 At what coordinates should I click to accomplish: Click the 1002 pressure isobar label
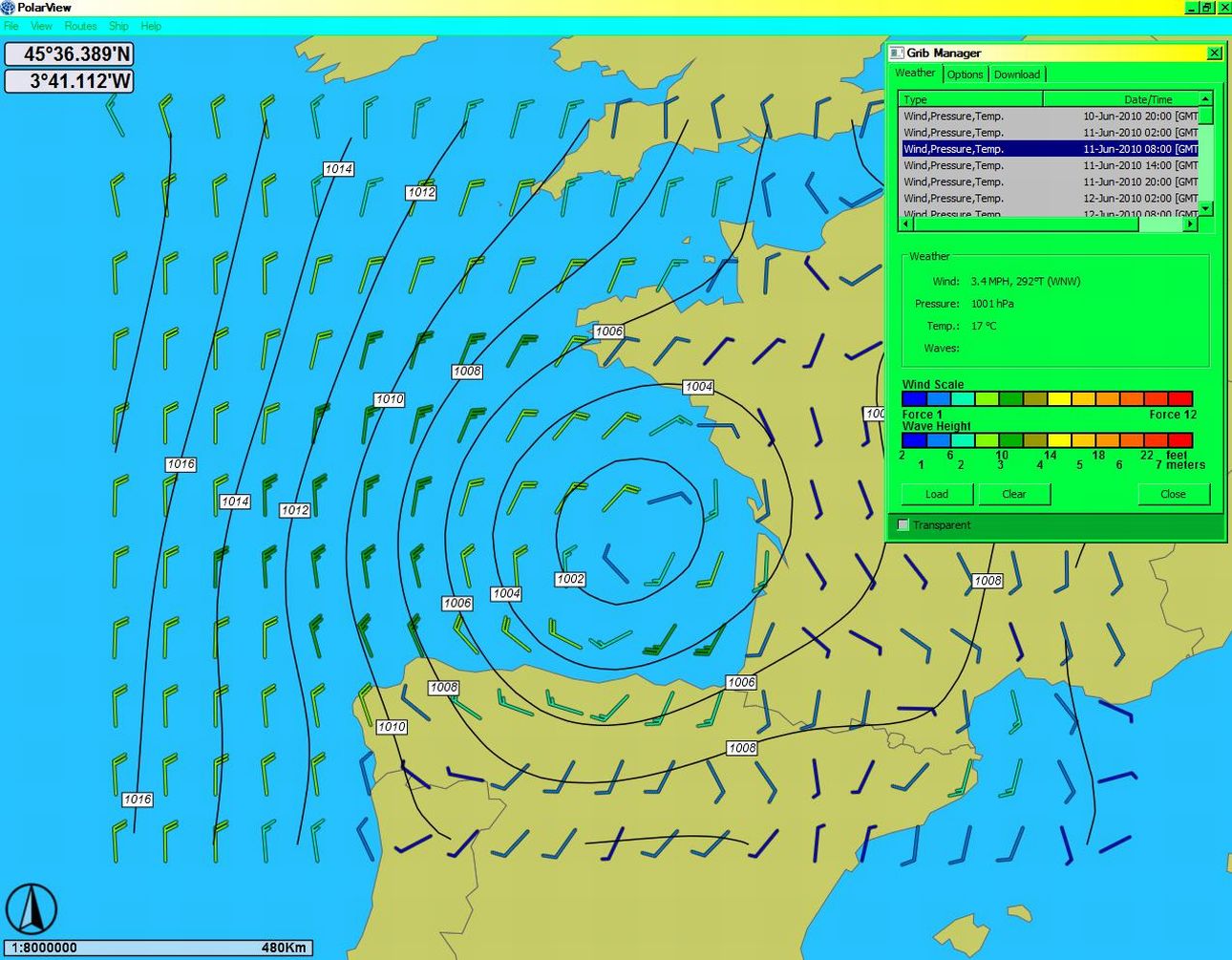click(570, 580)
